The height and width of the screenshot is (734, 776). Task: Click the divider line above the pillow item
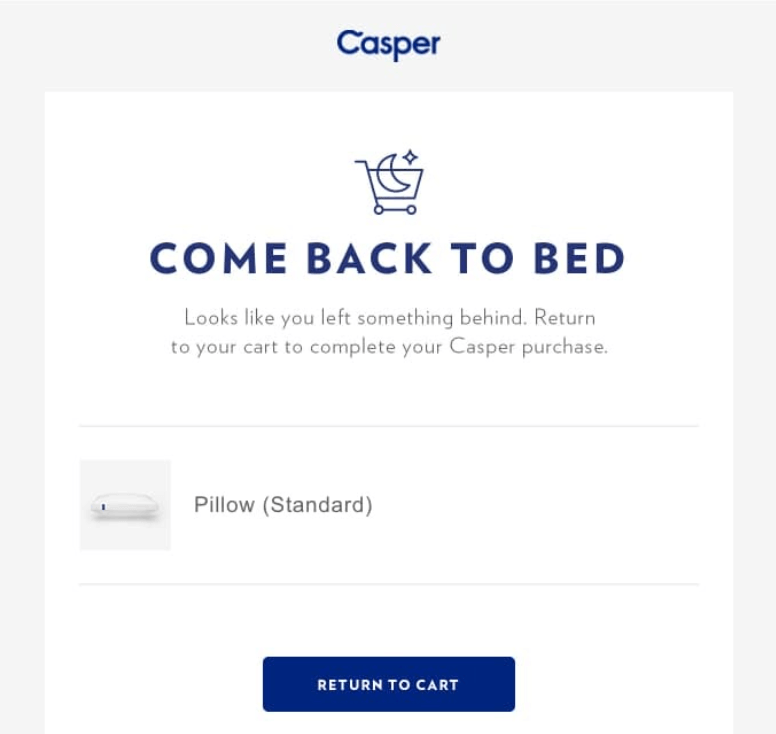[x=388, y=426]
